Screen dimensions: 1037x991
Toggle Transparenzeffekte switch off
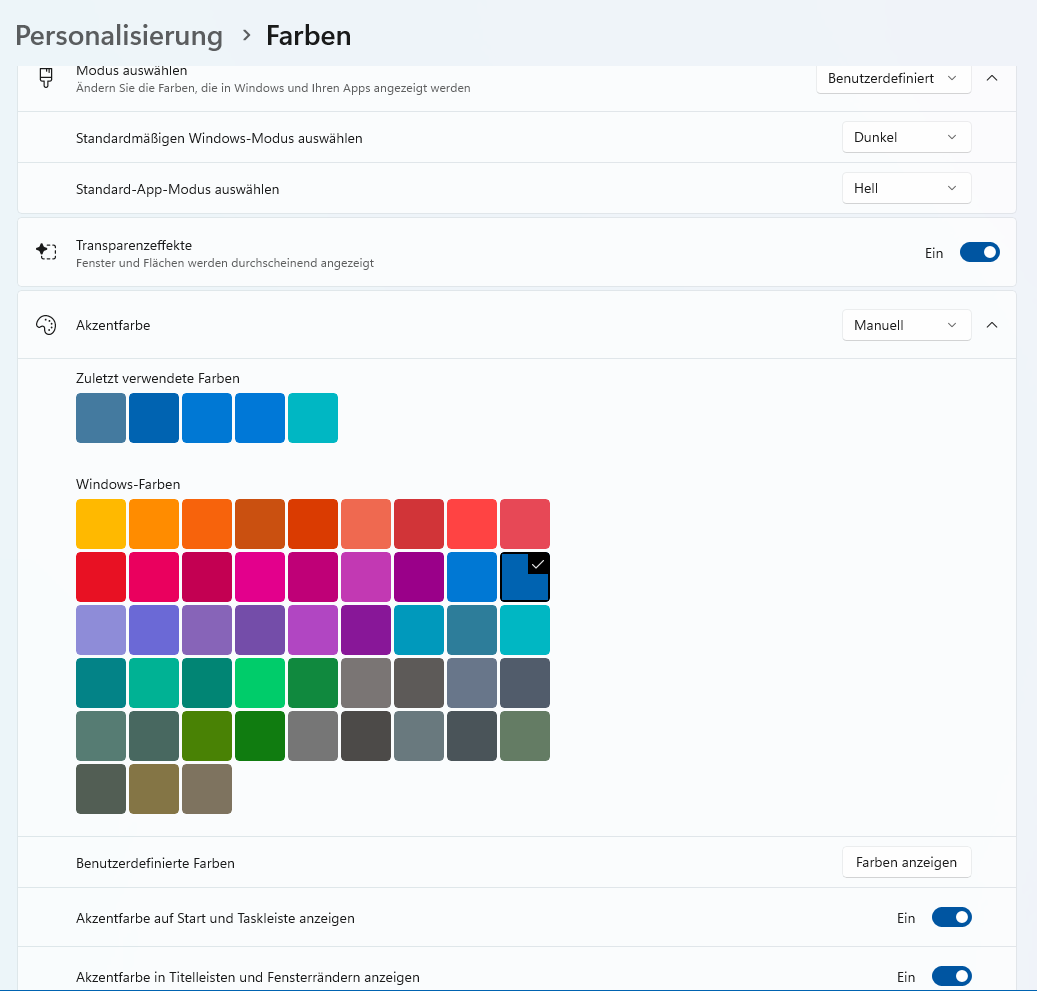[979, 253]
